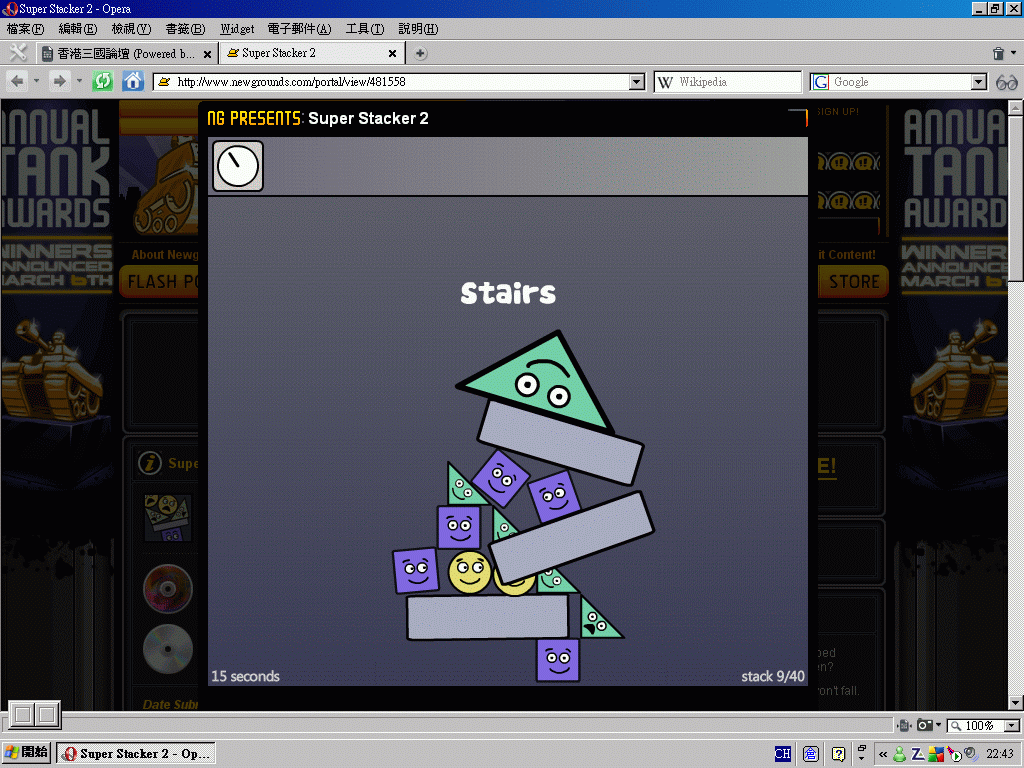Go back with the back arrow
Viewport: 1024px width, 768px height.
coord(18,82)
